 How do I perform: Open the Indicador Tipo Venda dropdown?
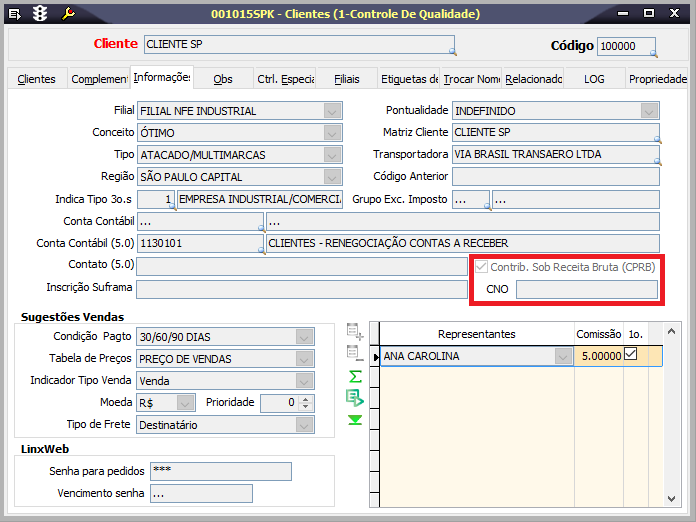click(304, 381)
